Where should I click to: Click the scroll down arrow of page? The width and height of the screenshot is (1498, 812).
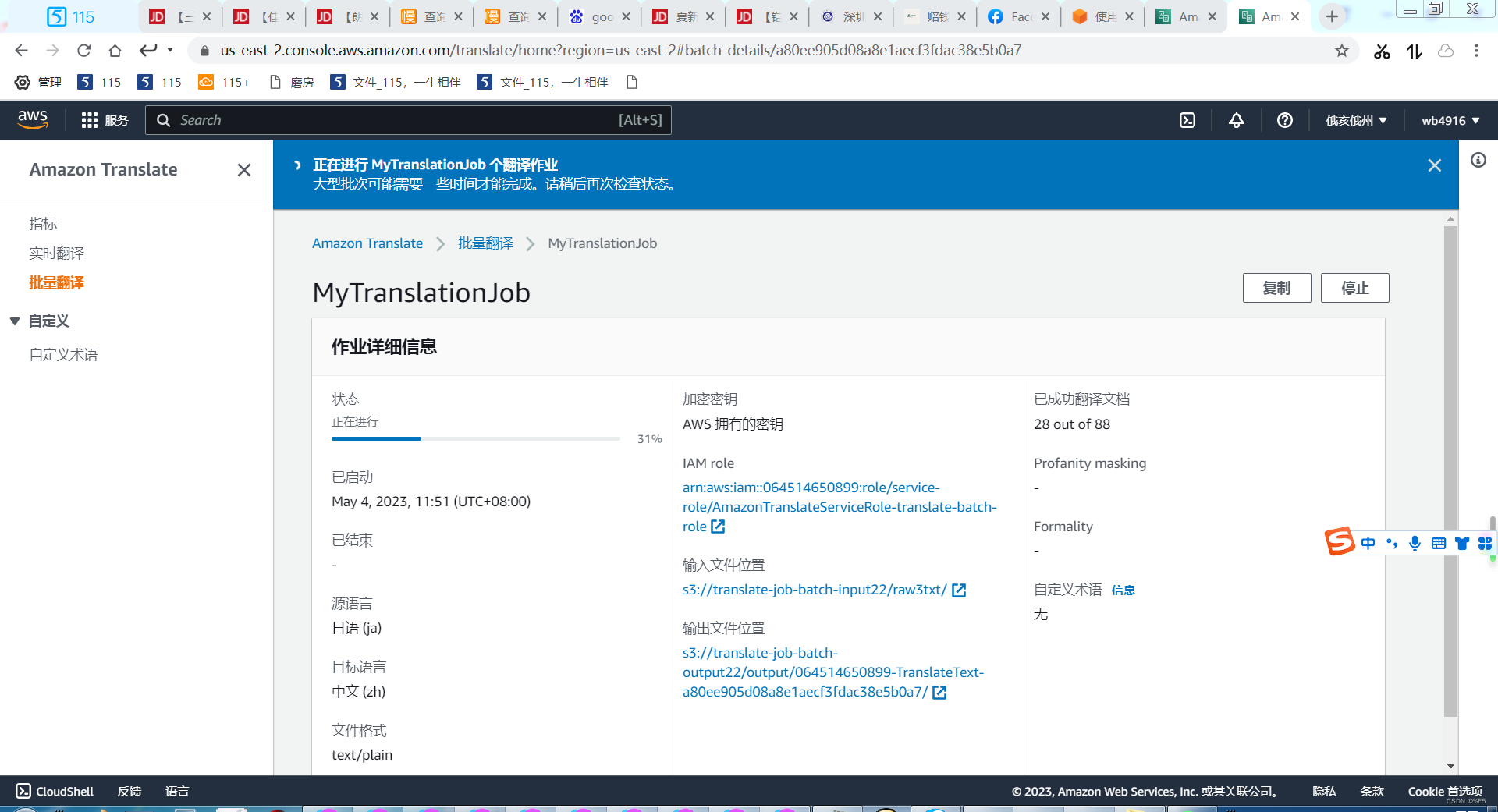point(1450,767)
